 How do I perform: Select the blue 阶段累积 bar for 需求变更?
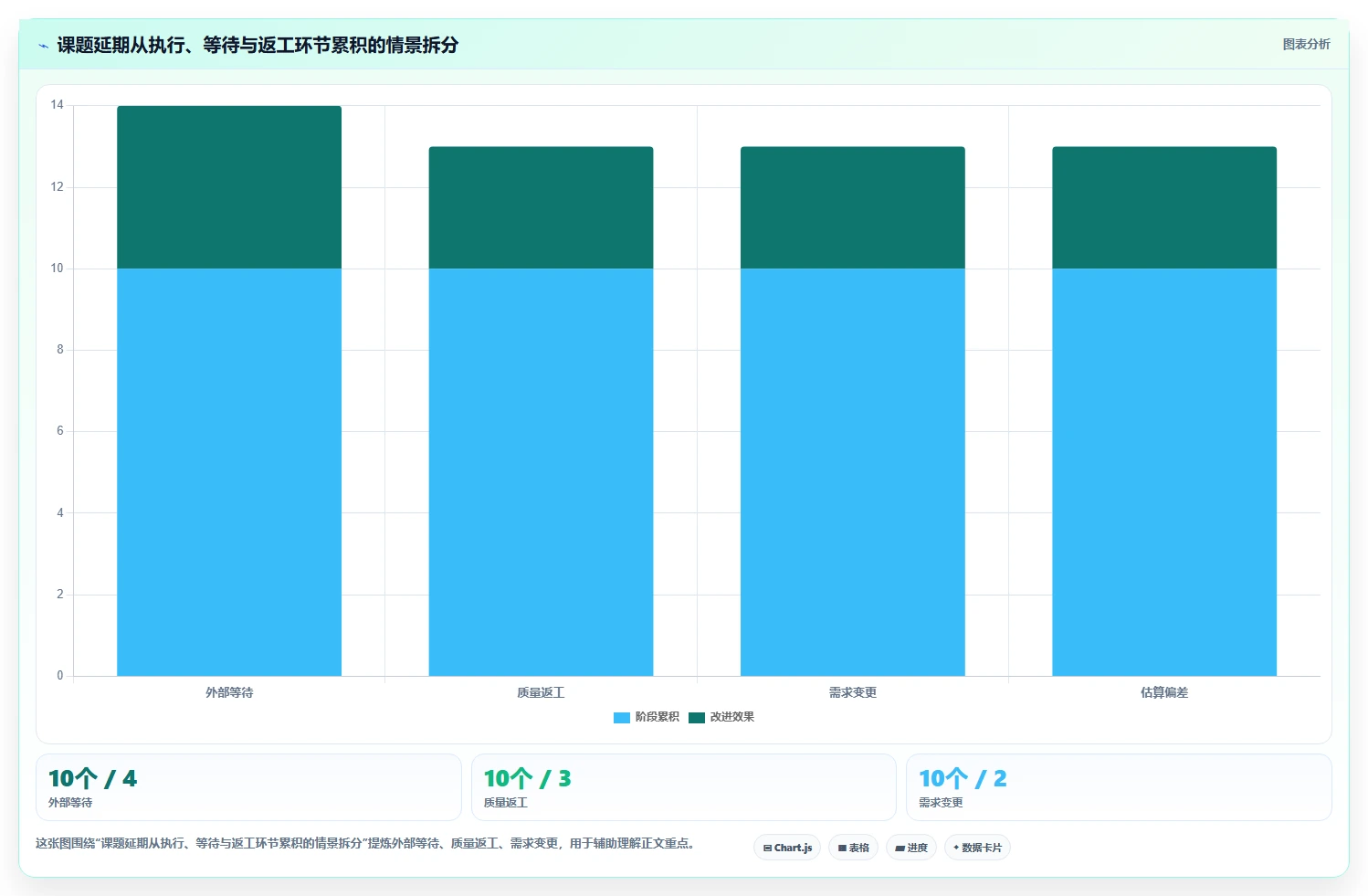pyautogui.click(x=853, y=472)
